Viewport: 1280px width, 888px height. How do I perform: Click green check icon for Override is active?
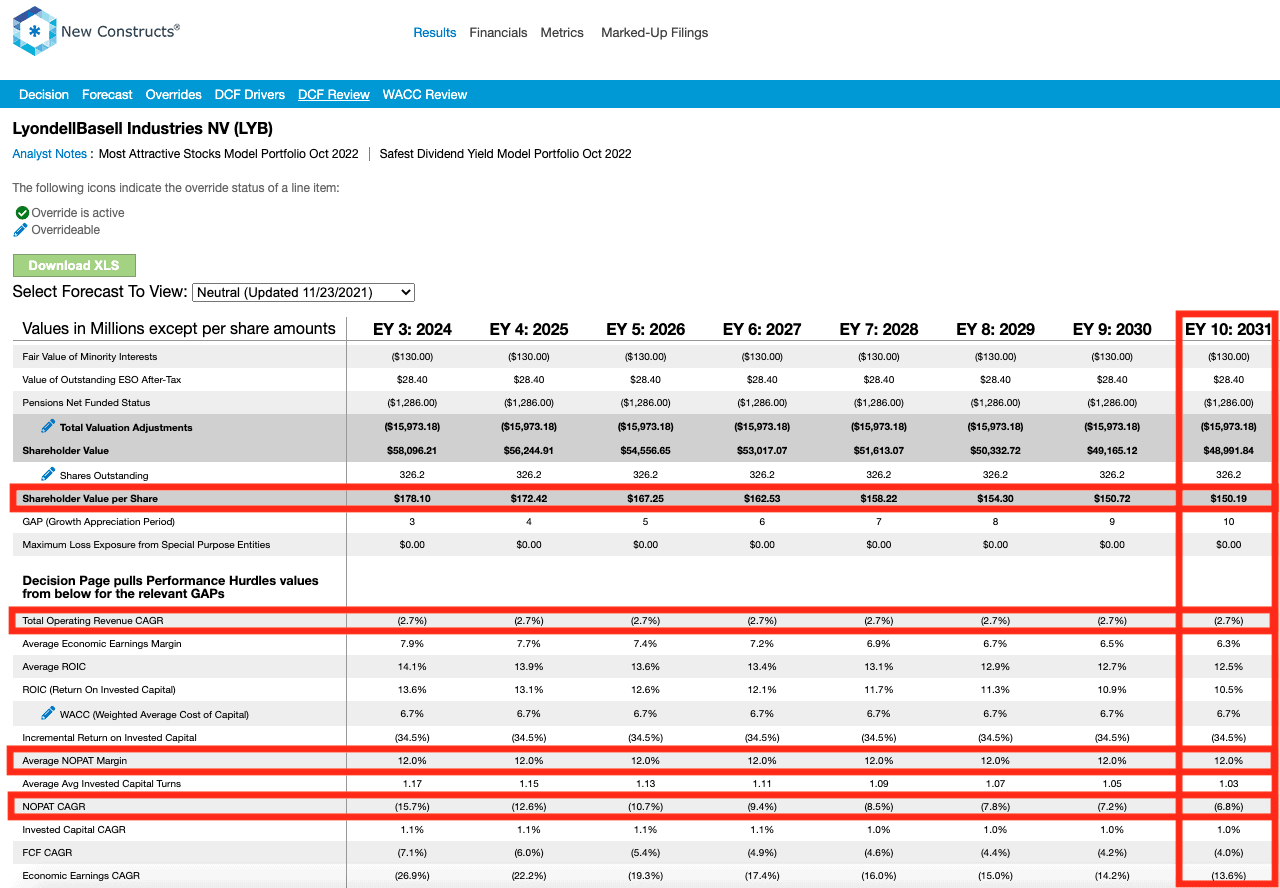[x=22, y=213]
